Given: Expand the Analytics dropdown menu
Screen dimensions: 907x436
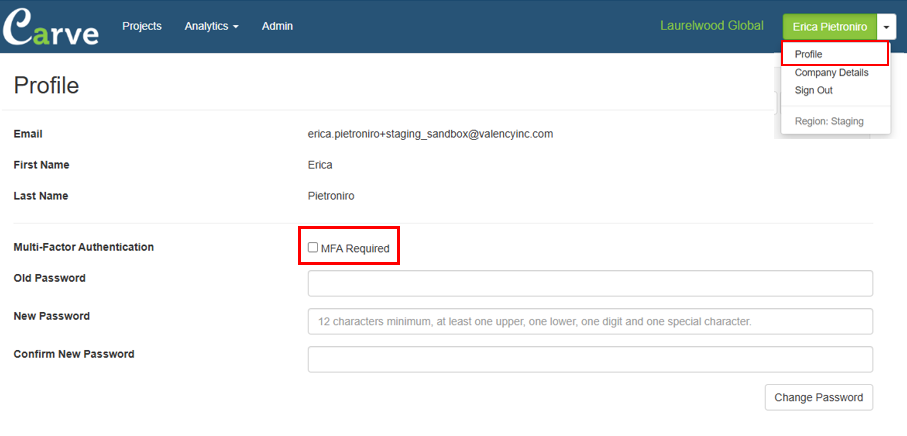Looking at the screenshot, I should 212,26.
